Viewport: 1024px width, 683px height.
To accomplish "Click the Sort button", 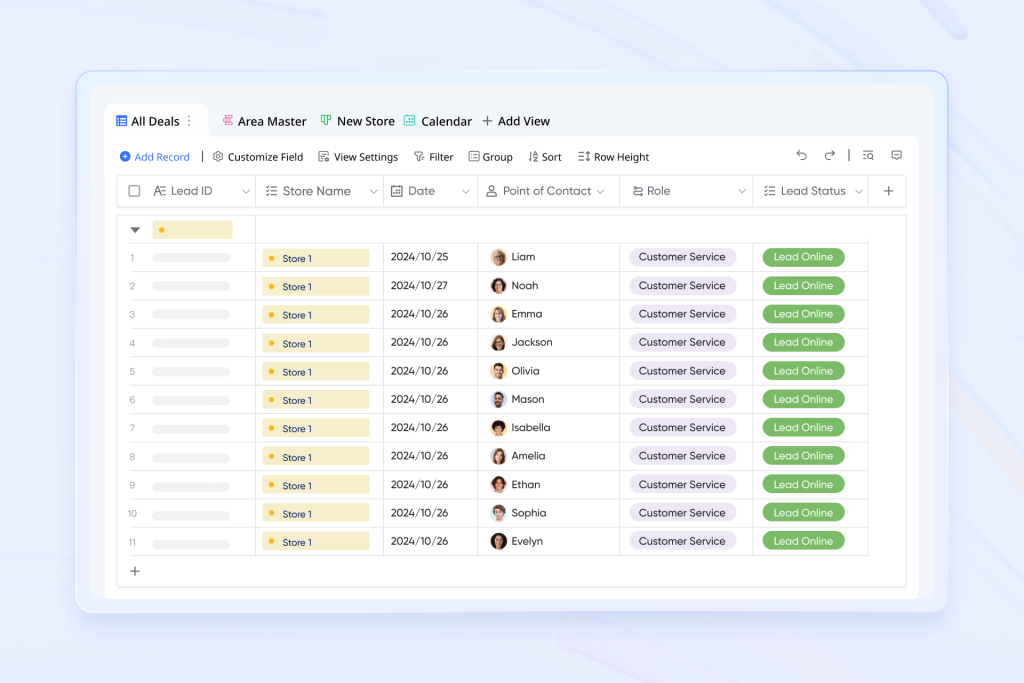I will click(x=545, y=157).
